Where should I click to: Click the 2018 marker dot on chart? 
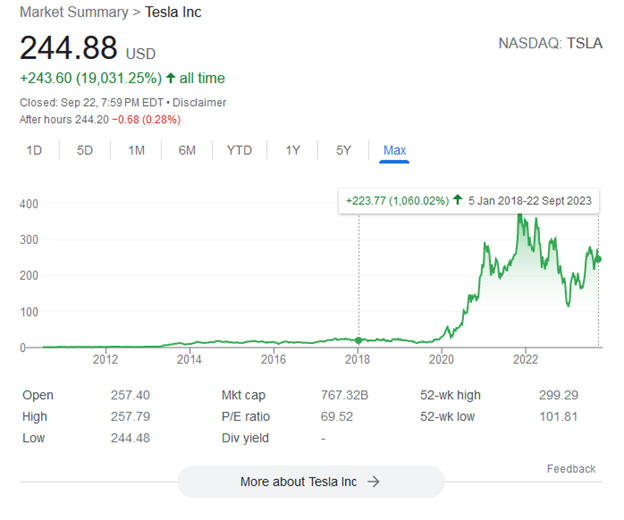359,341
